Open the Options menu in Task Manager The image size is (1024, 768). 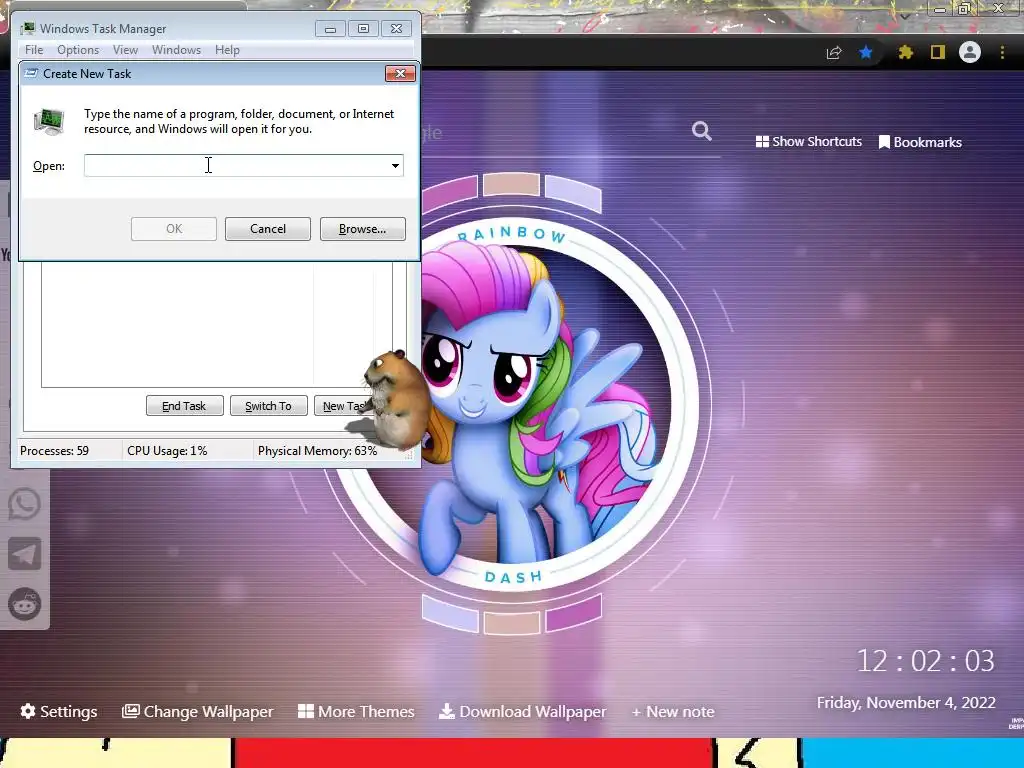coord(78,50)
